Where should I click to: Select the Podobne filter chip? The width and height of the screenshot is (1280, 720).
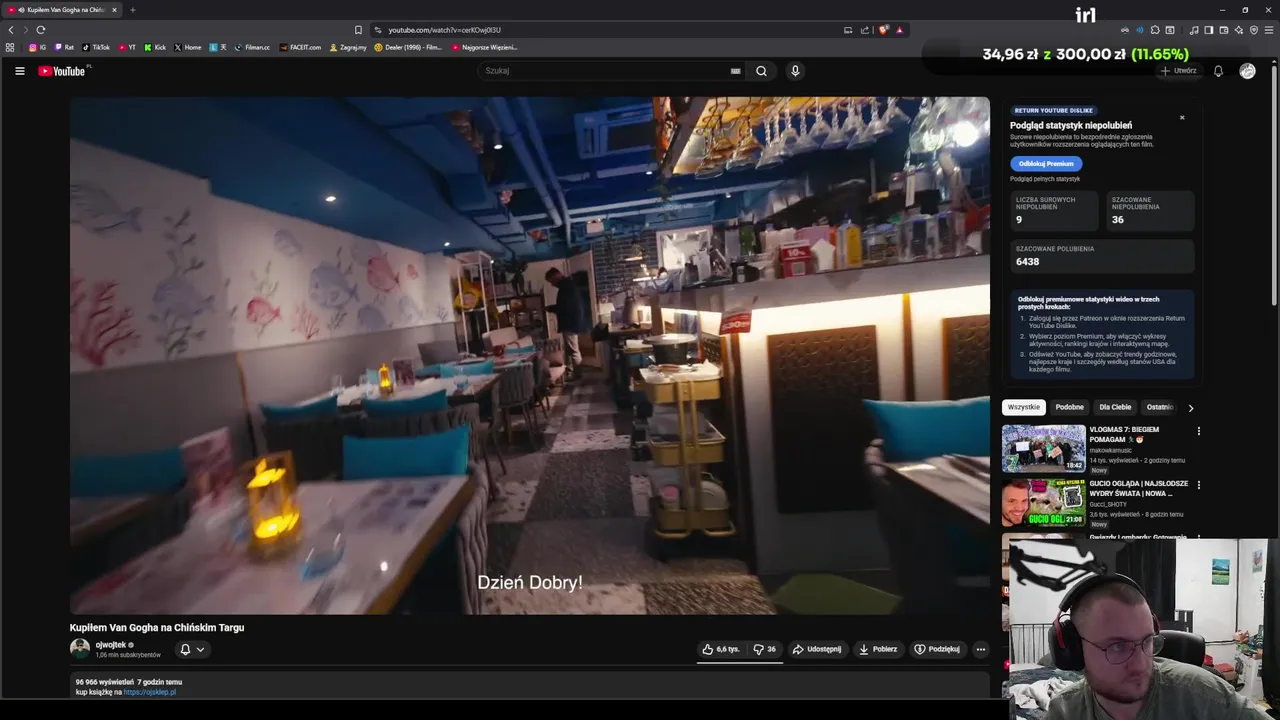[x=1069, y=407]
